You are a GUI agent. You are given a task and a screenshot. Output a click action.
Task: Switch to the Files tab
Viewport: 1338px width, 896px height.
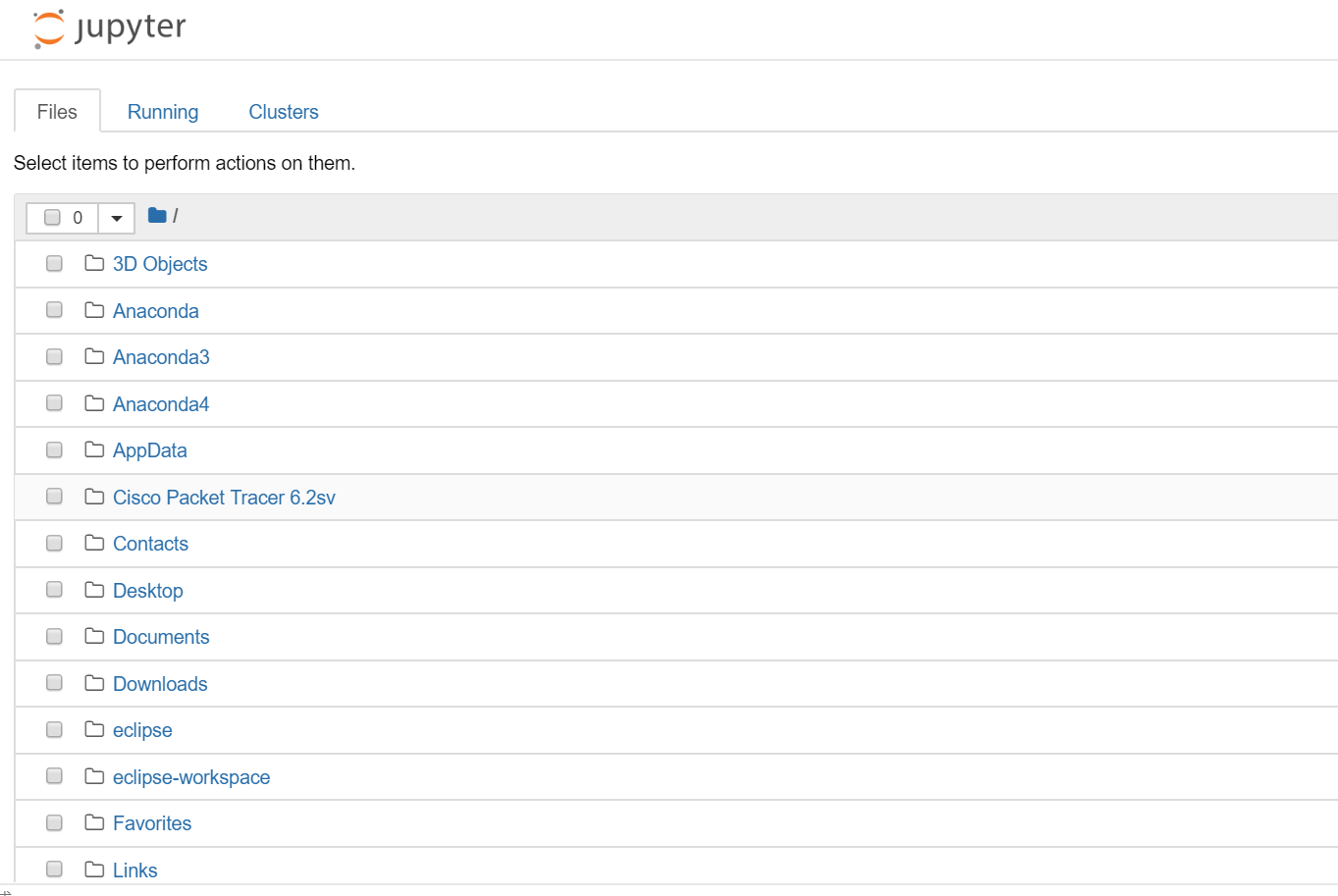coord(57,112)
